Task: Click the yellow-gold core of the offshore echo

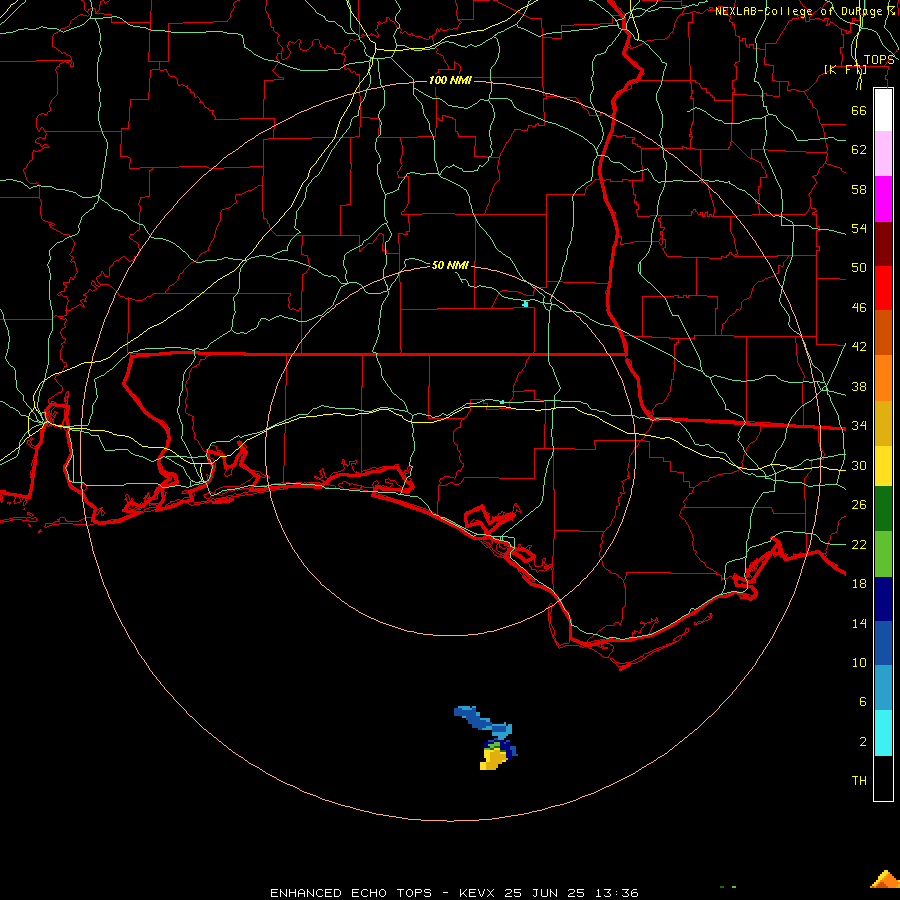Action: click(x=493, y=759)
